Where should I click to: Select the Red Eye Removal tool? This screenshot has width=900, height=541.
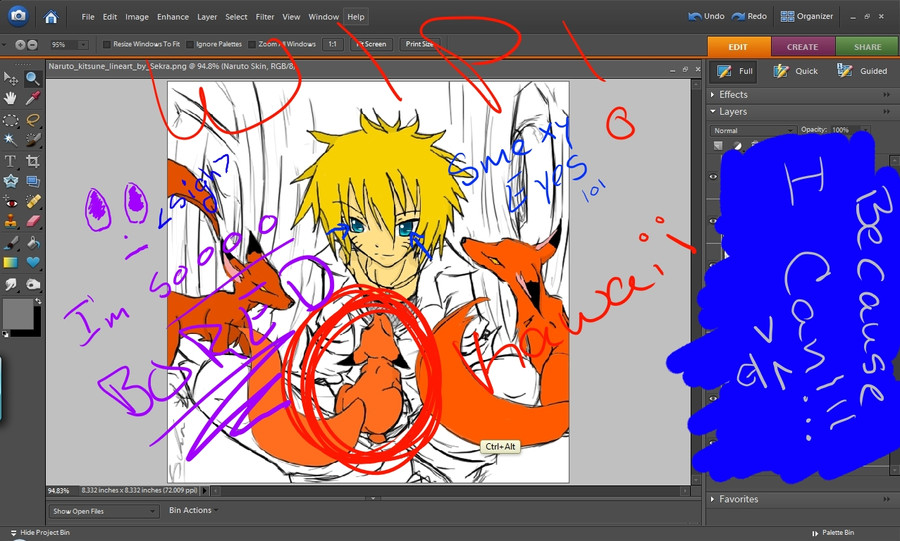coord(10,202)
